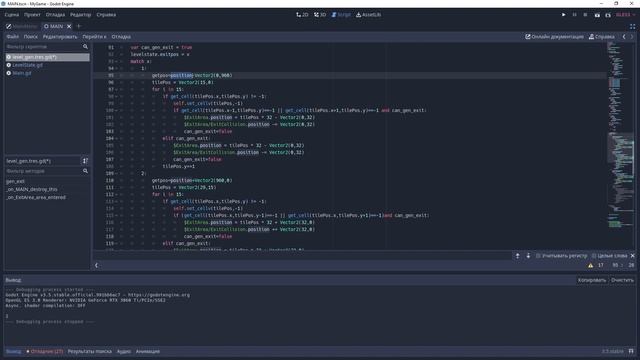The width and height of the screenshot is (640, 360).
Task: Pause the running scene
Action: 574,15
